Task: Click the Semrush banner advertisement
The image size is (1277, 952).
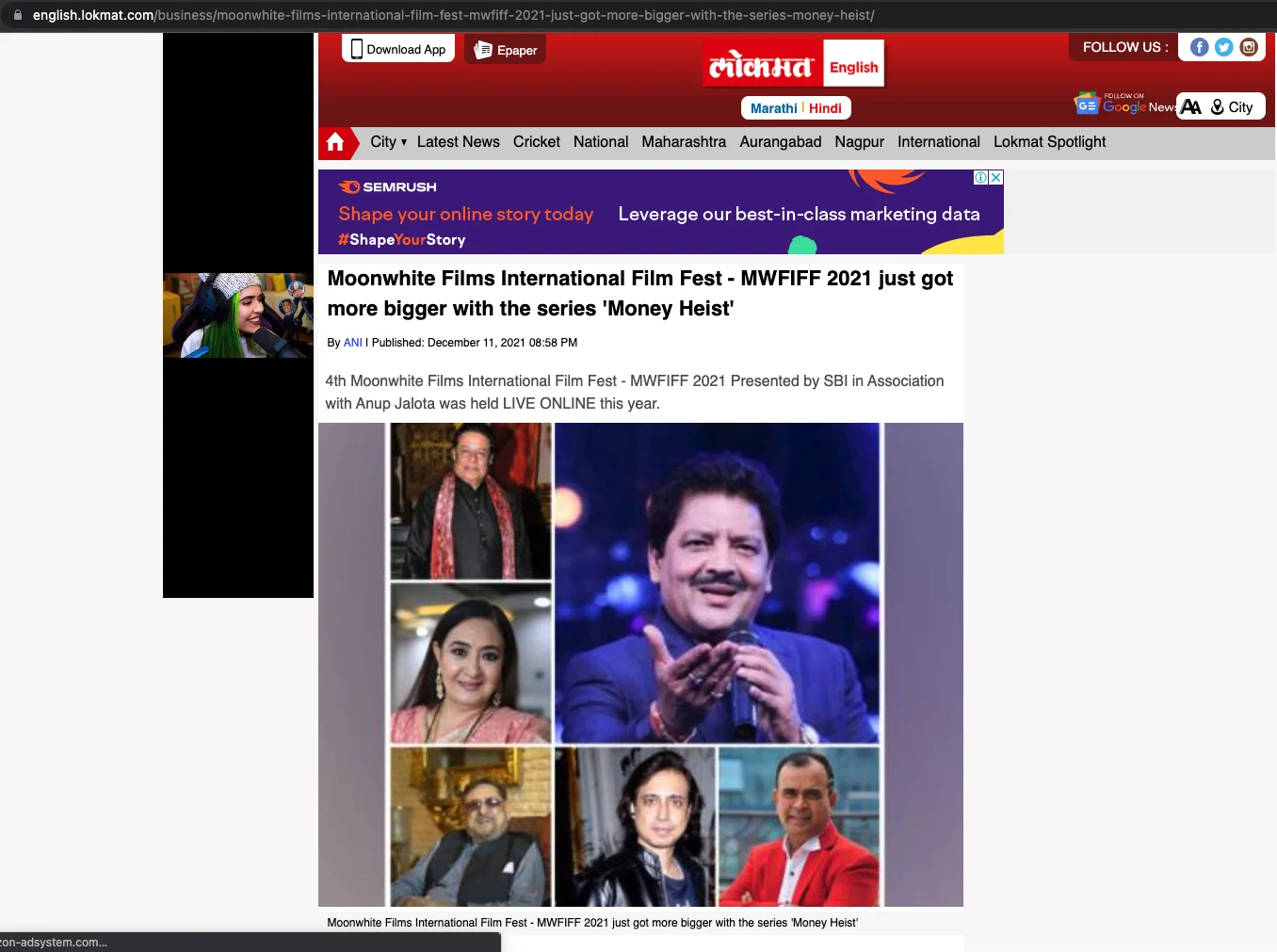Action: pos(661,212)
